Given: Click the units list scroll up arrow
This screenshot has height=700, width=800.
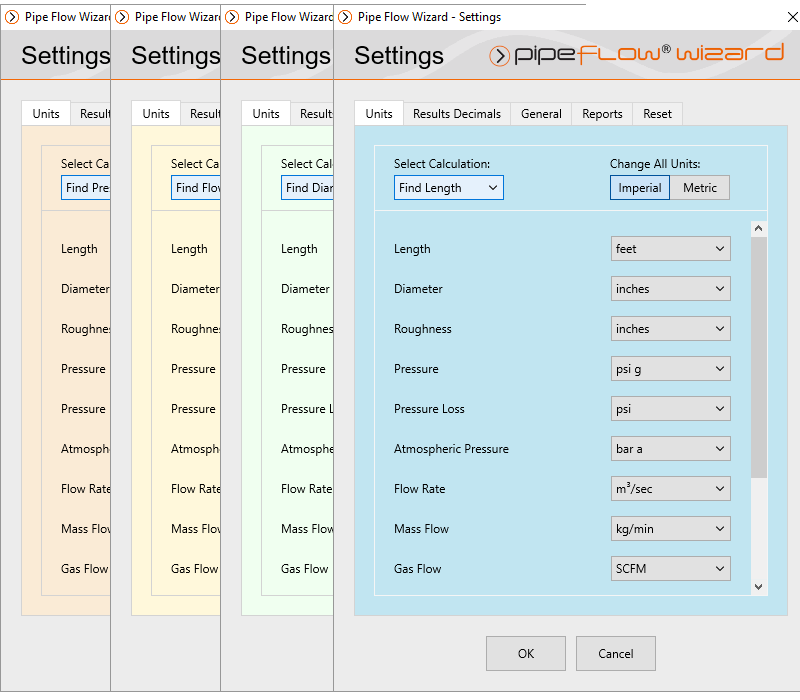Looking at the screenshot, I should pos(758,229).
